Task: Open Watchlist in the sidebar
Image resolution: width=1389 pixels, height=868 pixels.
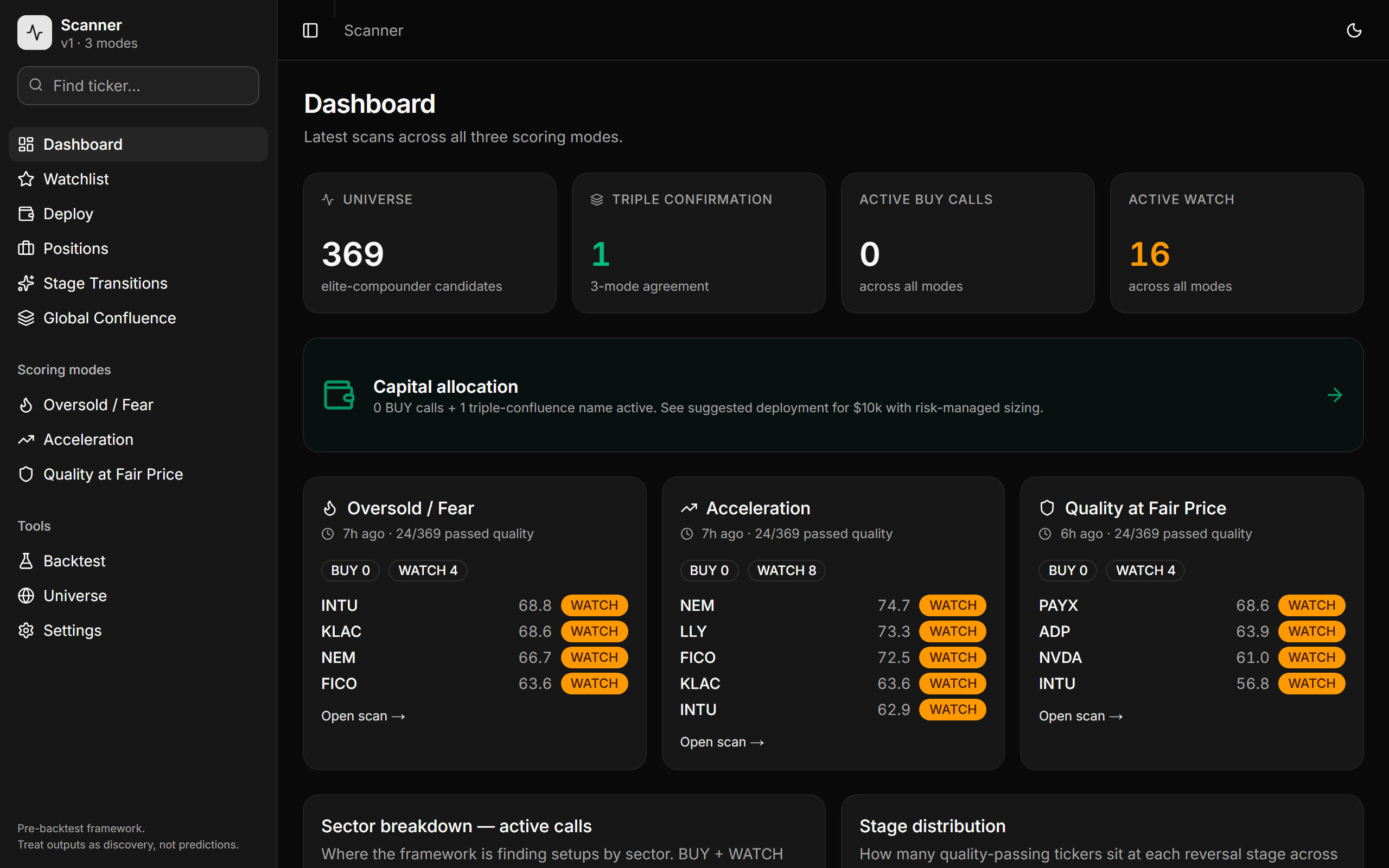Action: pos(138,179)
